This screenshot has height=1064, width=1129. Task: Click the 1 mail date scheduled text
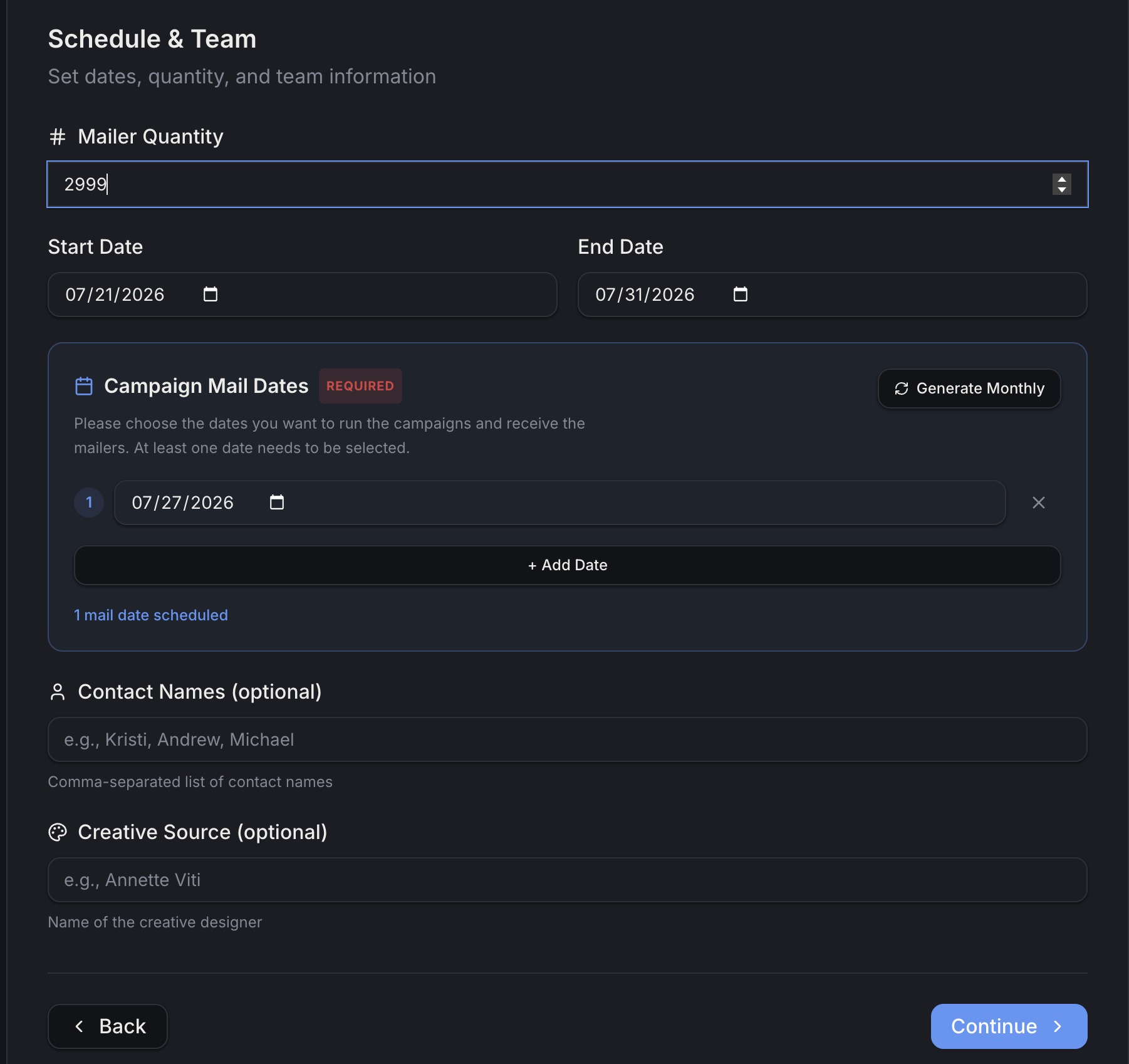151,615
